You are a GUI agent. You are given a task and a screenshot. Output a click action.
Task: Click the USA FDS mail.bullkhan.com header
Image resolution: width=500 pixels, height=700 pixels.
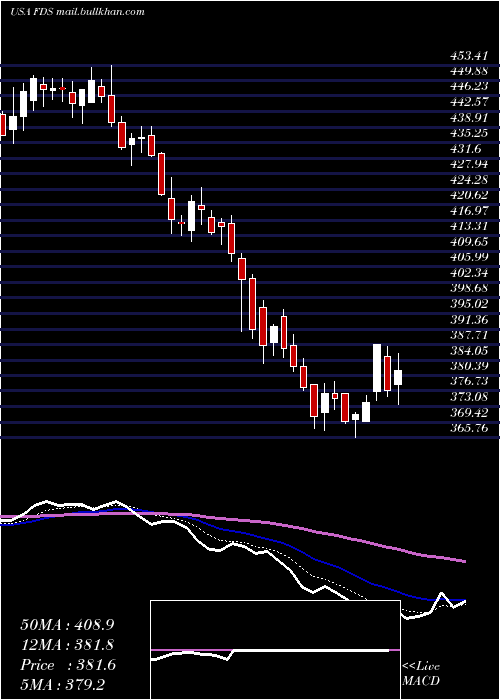pyautogui.click(x=77, y=12)
